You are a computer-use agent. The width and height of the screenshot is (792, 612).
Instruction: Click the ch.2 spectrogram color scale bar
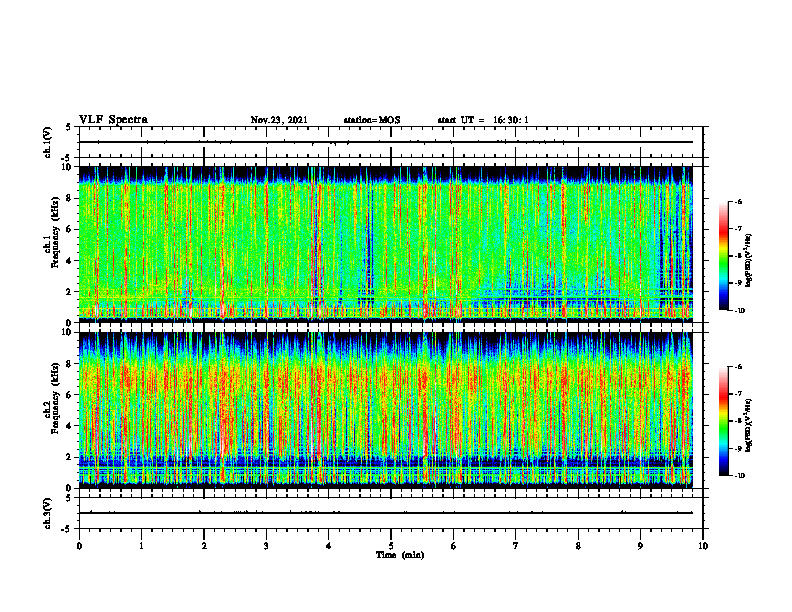[x=724, y=421]
